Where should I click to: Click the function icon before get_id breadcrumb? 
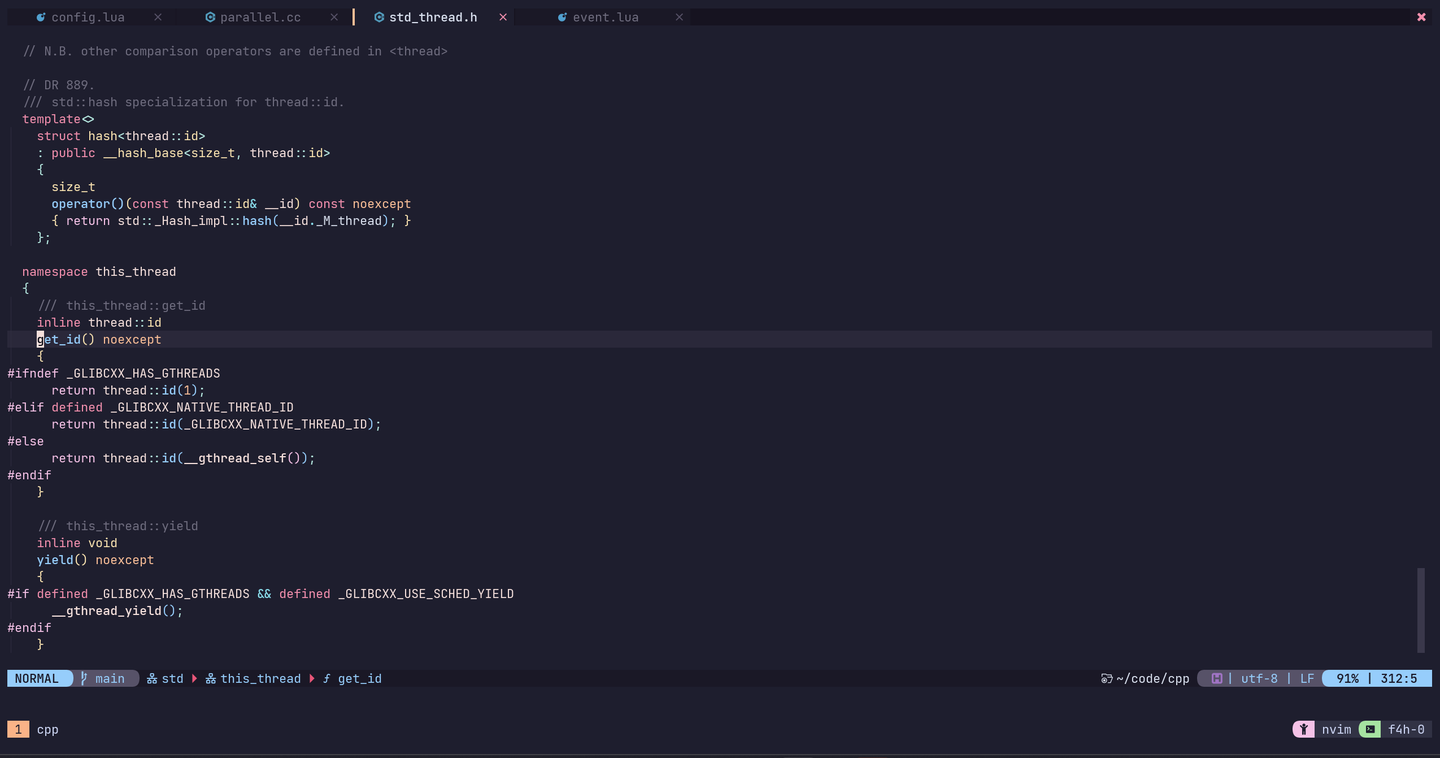[326, 679]
